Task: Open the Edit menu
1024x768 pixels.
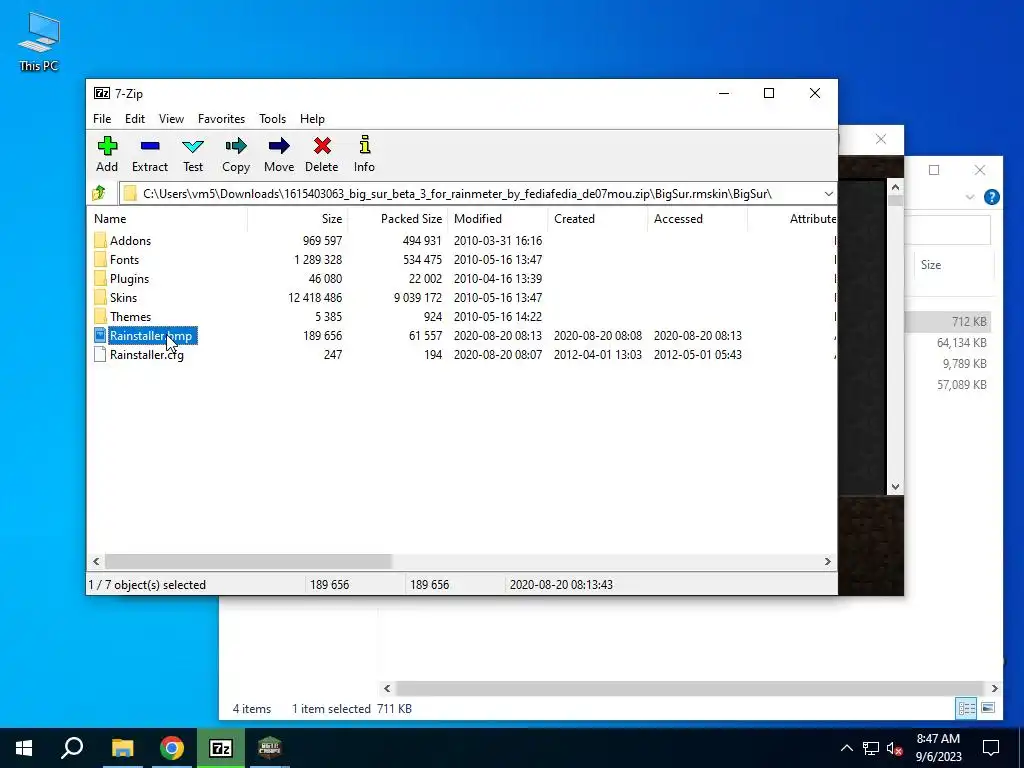Action: pos(135,119)
